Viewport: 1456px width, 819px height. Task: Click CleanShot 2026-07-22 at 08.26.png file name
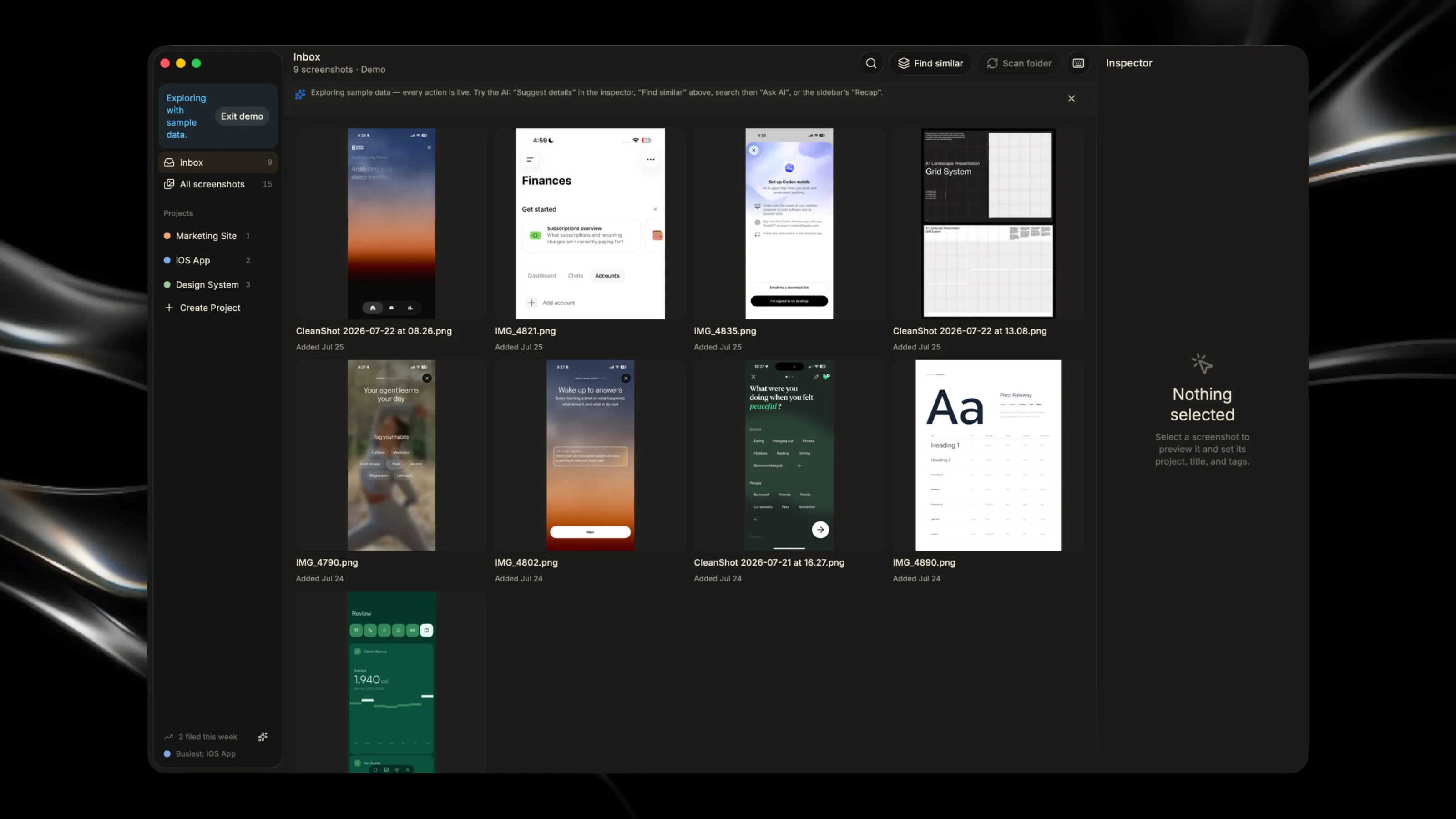pyautogui.click(x=374, y=331)
